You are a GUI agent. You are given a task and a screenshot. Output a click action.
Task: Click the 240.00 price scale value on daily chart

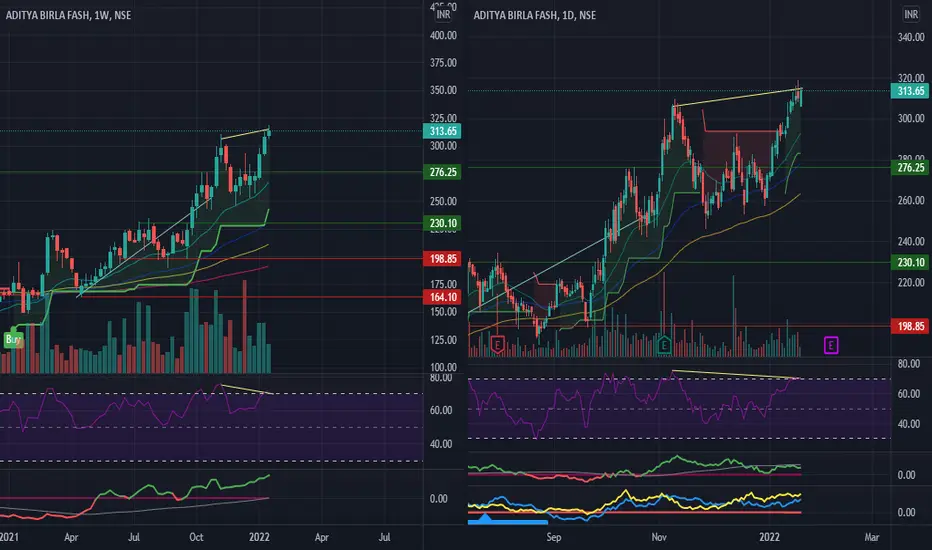click(x=911, y=241)
